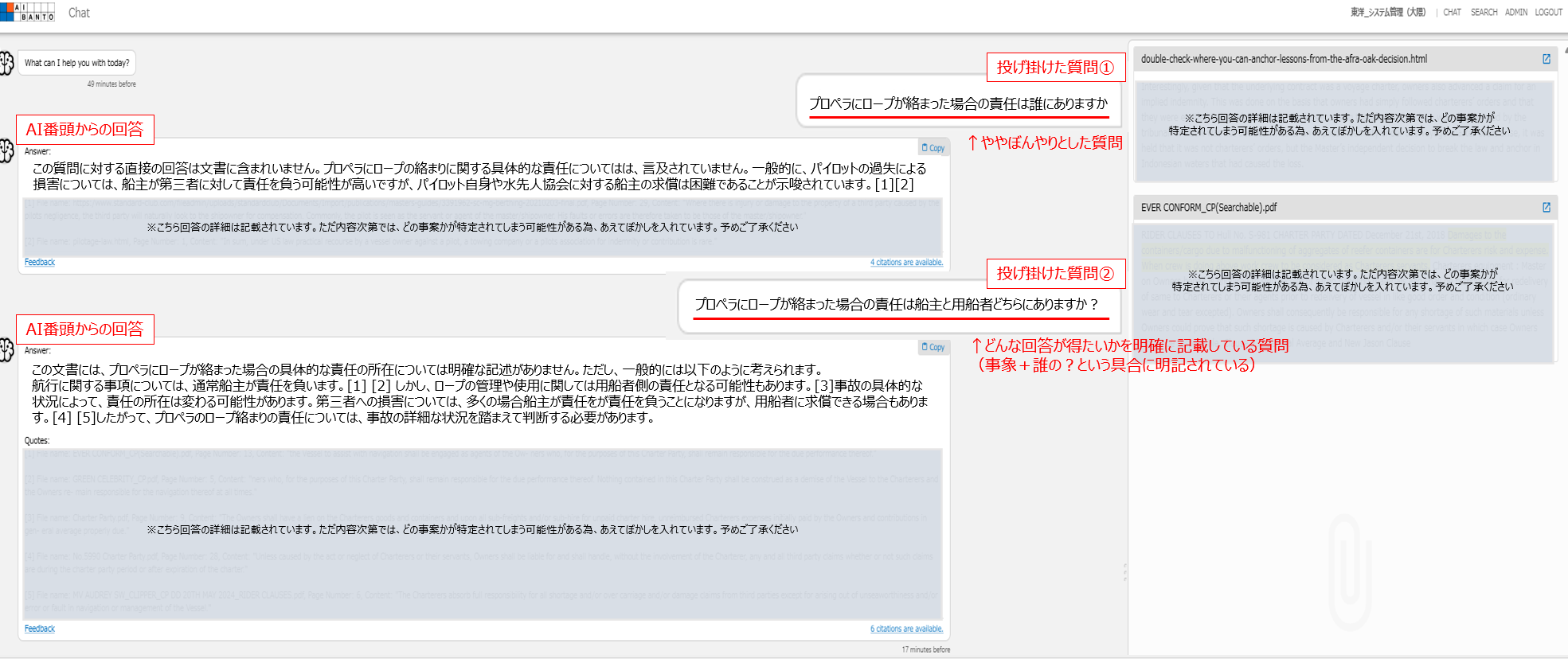Image resolution: width=1568 pixels, height=659 pixels.
Task: Open the SEARCH page
Action: coord(1484,12)
